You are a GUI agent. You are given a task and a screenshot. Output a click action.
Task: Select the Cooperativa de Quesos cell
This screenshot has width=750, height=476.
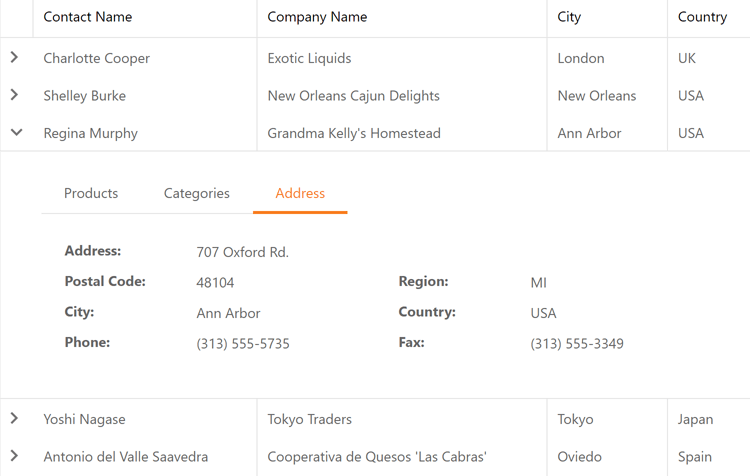(377, 457)
